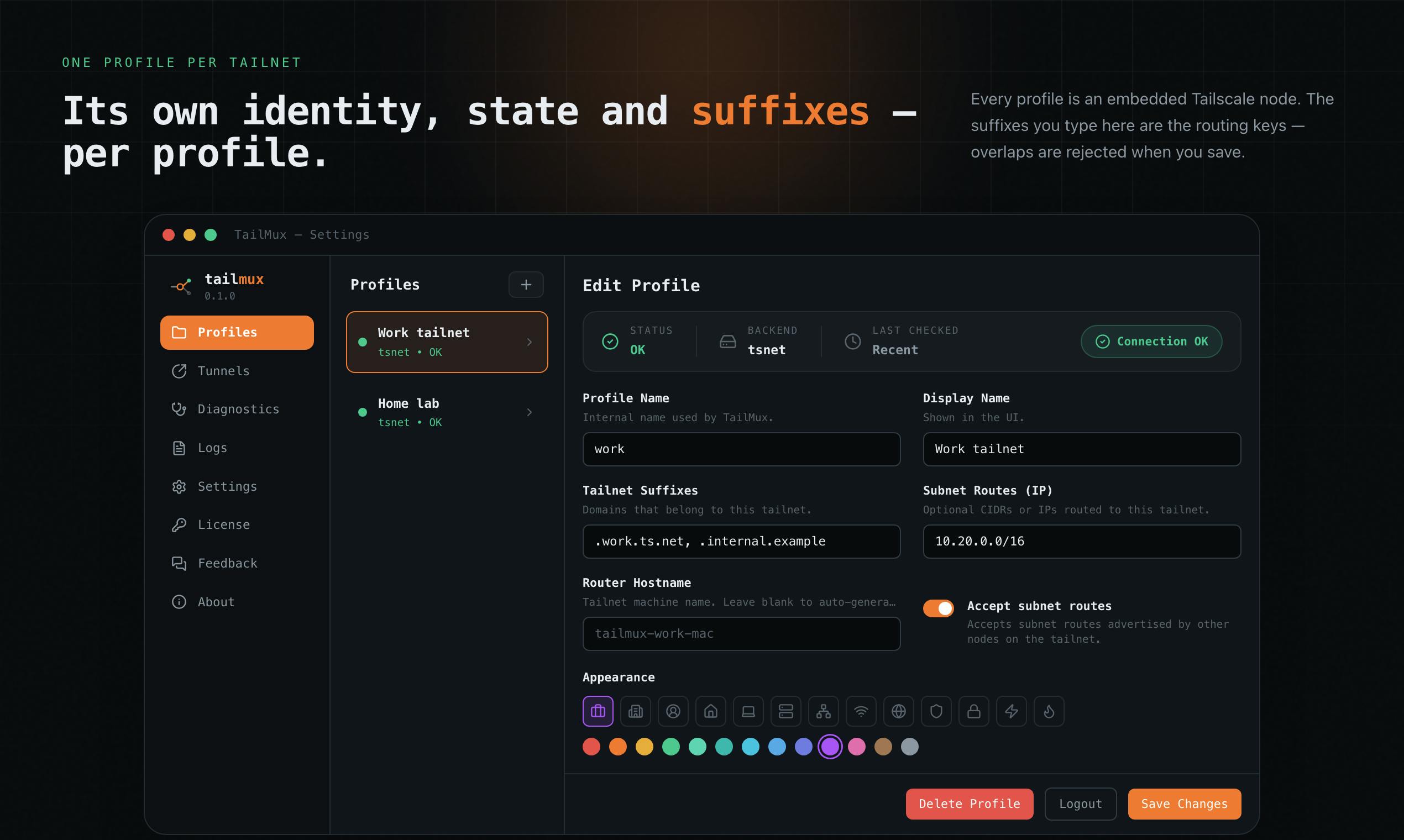This screenshot has height=840, width=1404.
Task: Choose the brown color swatch
Action: point(883,747)
